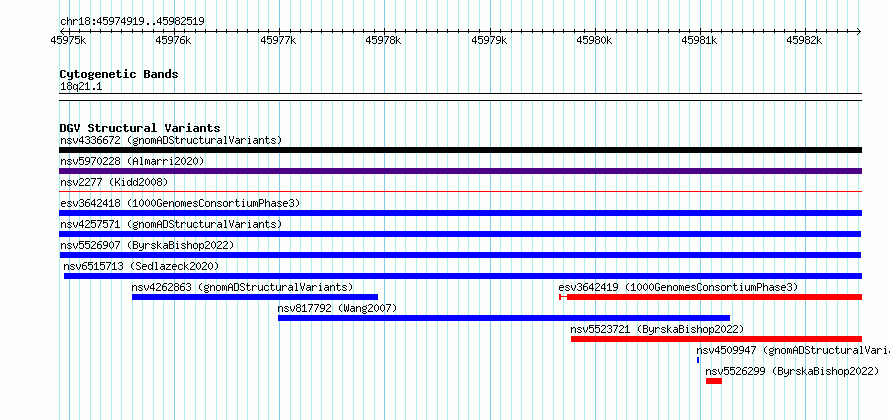Click the red esv3642419 variant bar
The height and width of the screenshot is (420, 890).
tap(711, 297)
